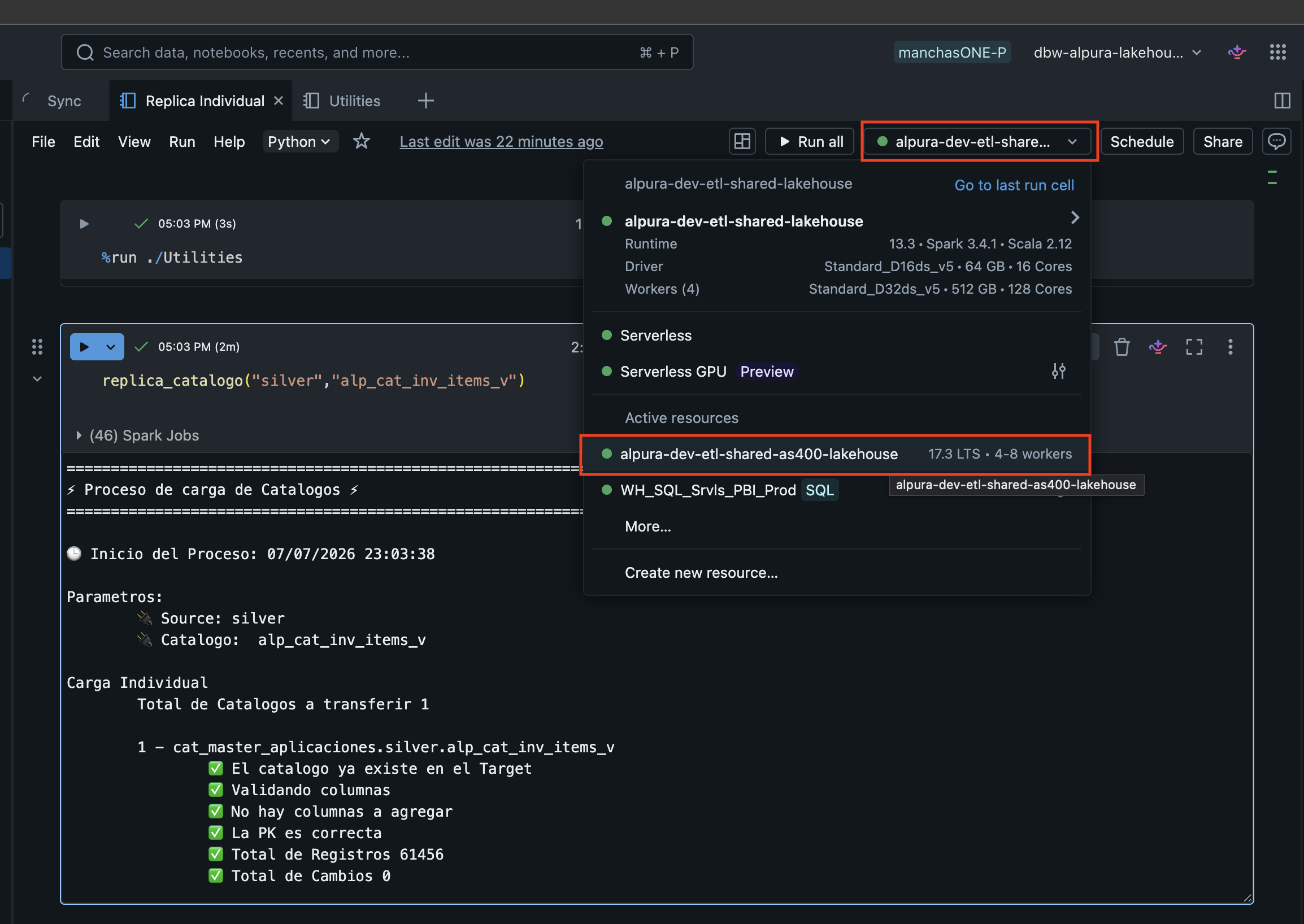
Task: Open assistant for the replica_catalogo cell
Action: 1158,347
